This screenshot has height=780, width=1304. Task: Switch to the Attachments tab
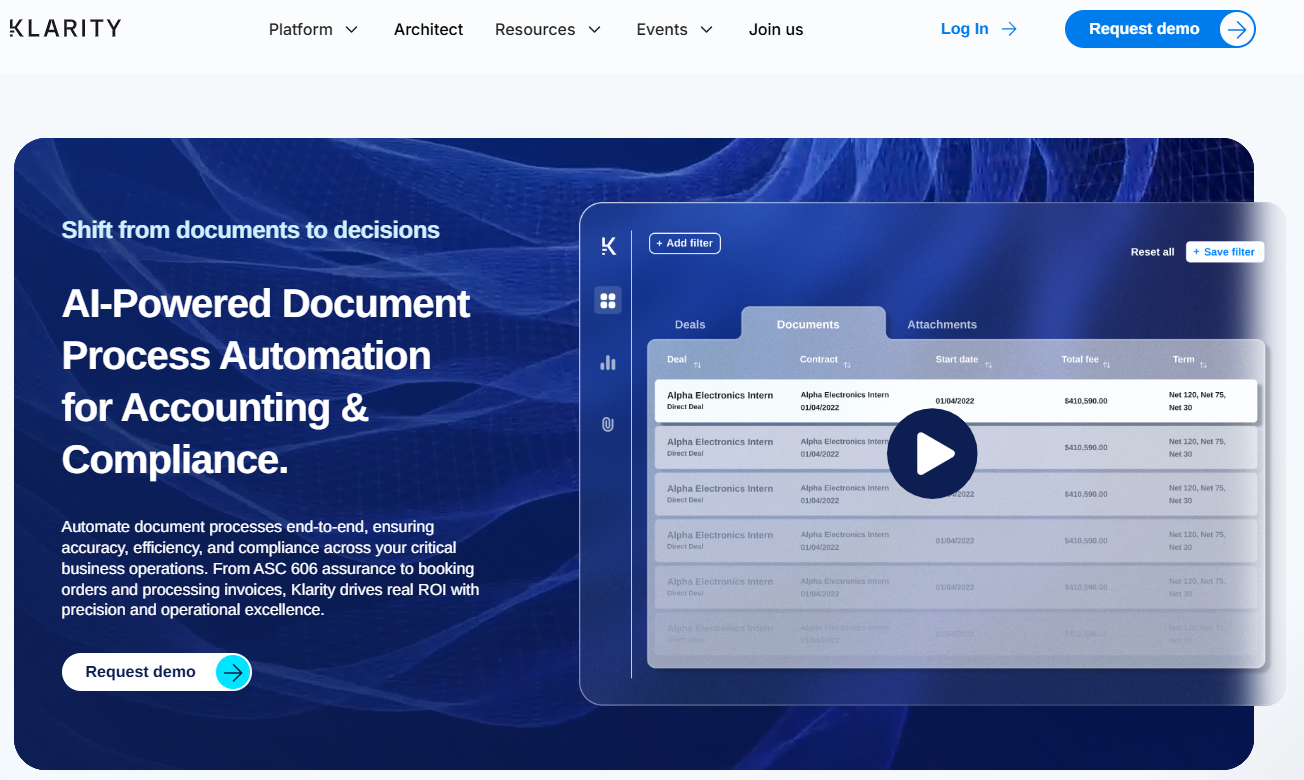941,324
